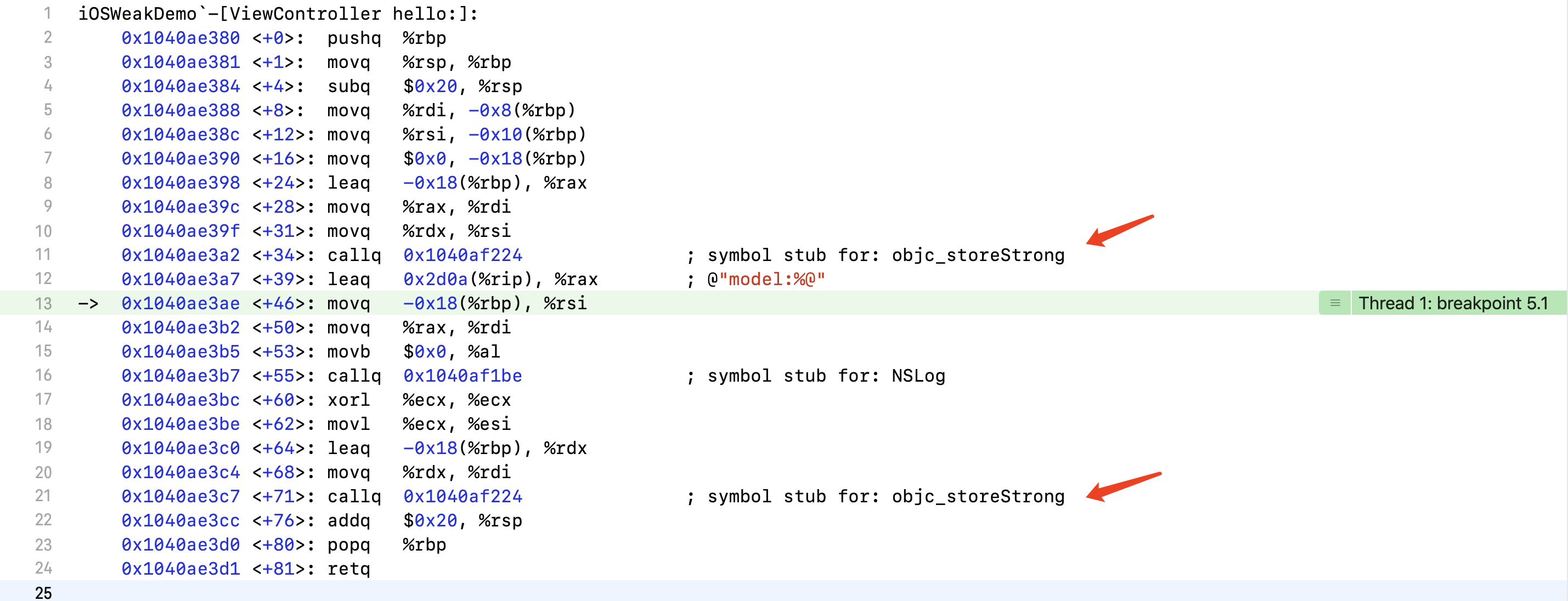Click the retq instruction on the last line
This screenshot has width=1568, height=601.
pyautogui.click(x=348, y=568)
